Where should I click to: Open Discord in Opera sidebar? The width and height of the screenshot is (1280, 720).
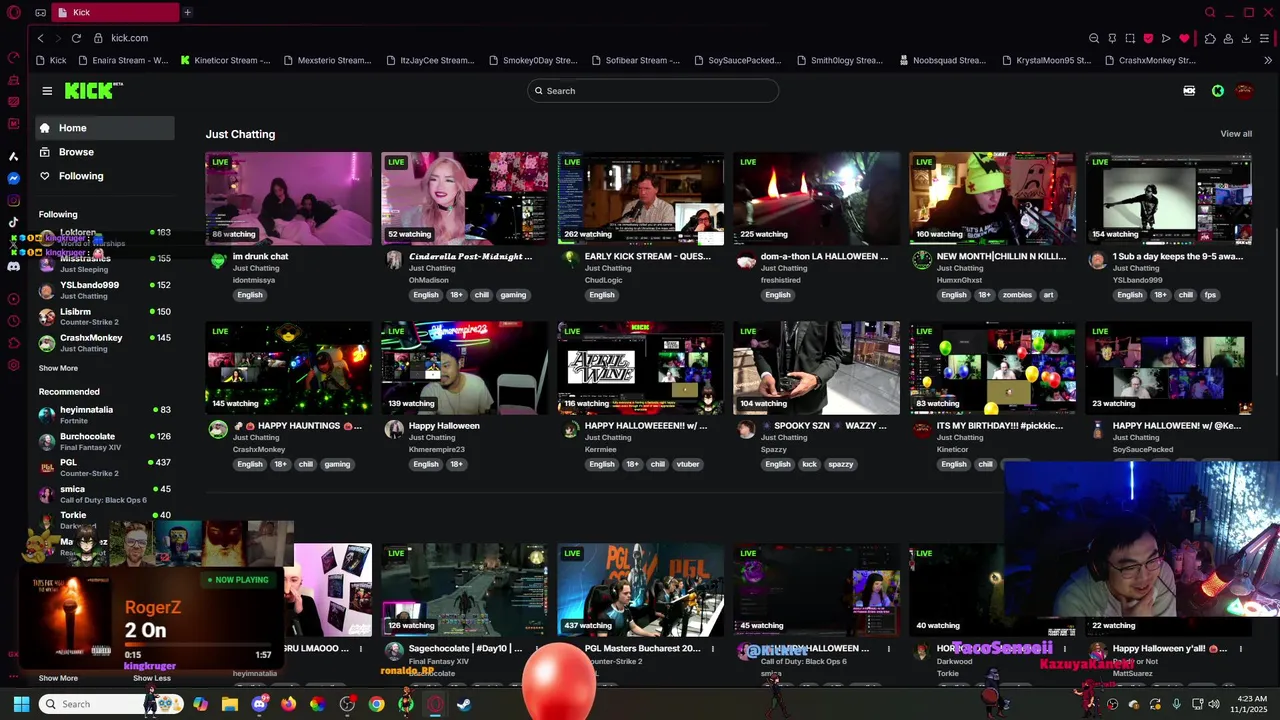(14, 266)
